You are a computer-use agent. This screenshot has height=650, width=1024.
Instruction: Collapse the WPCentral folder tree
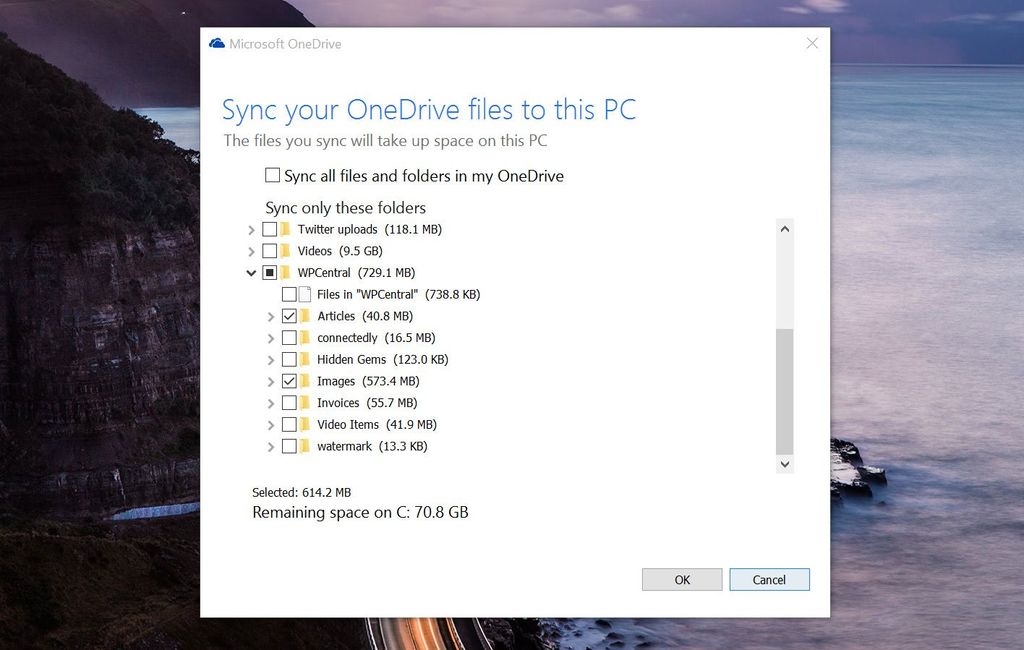point(251,272)
